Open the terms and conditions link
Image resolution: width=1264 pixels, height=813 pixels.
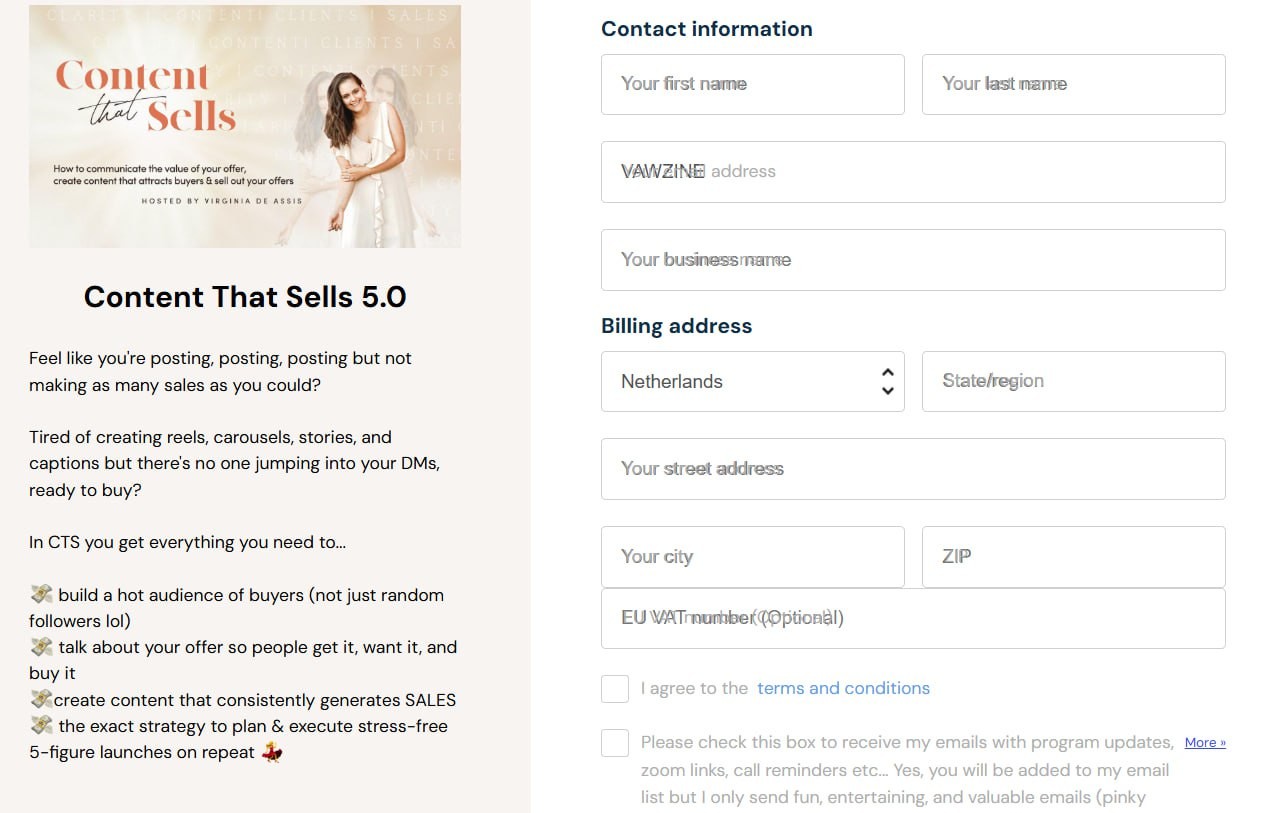[843, 688]
